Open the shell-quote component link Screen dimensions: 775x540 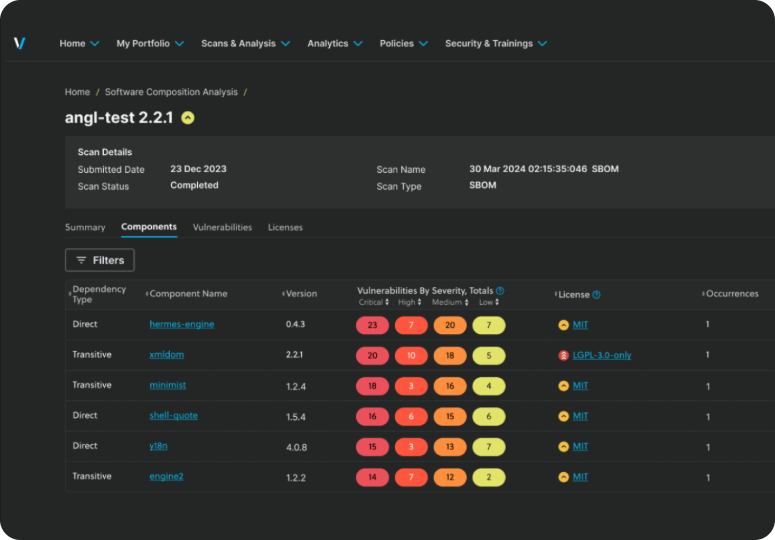tap(173, 415)
